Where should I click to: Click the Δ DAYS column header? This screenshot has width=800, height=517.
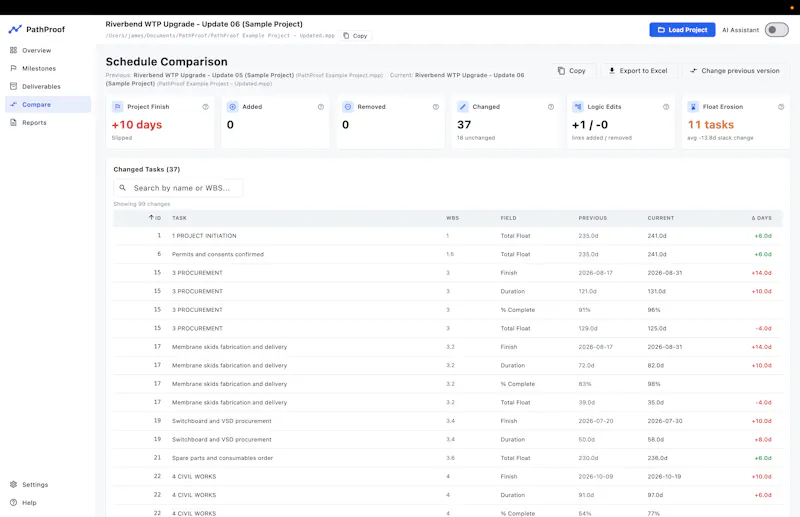click(761, 218)
